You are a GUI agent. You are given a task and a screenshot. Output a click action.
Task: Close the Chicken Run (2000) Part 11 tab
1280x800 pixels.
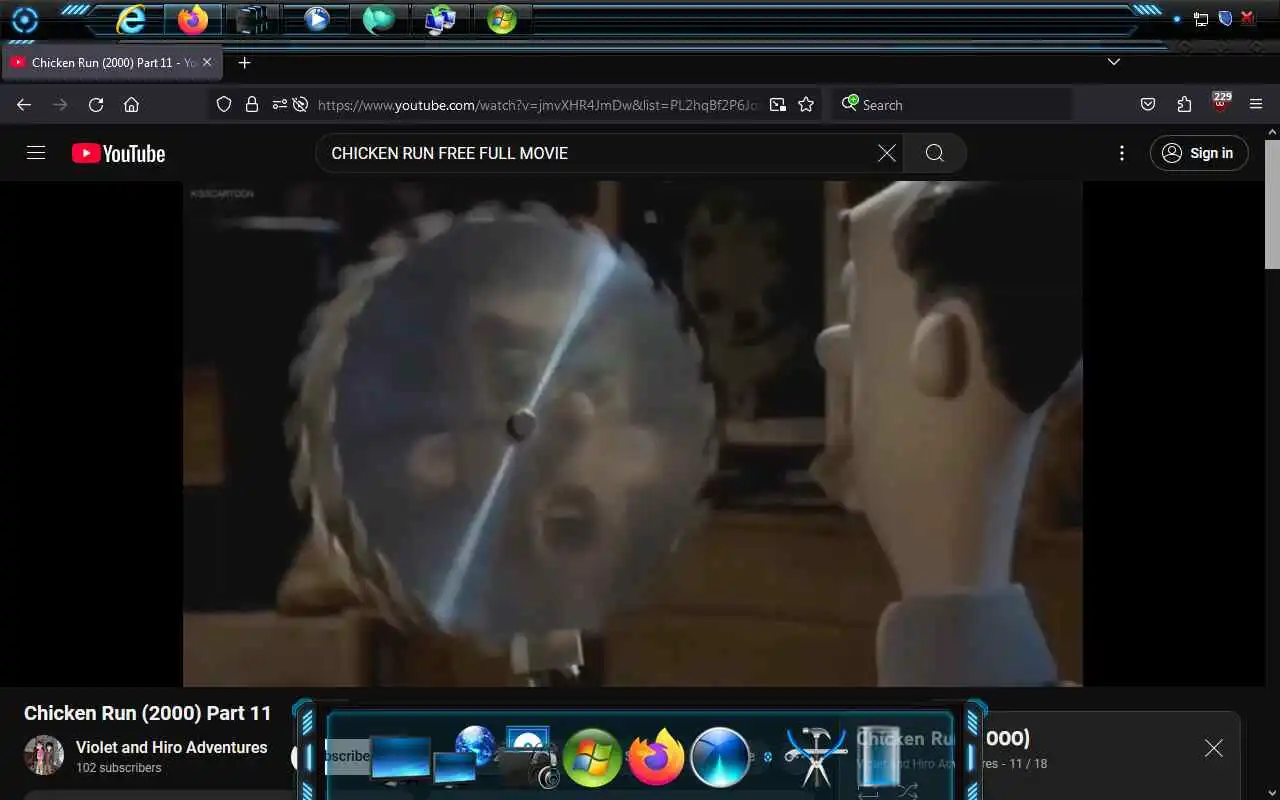(207, 62)
